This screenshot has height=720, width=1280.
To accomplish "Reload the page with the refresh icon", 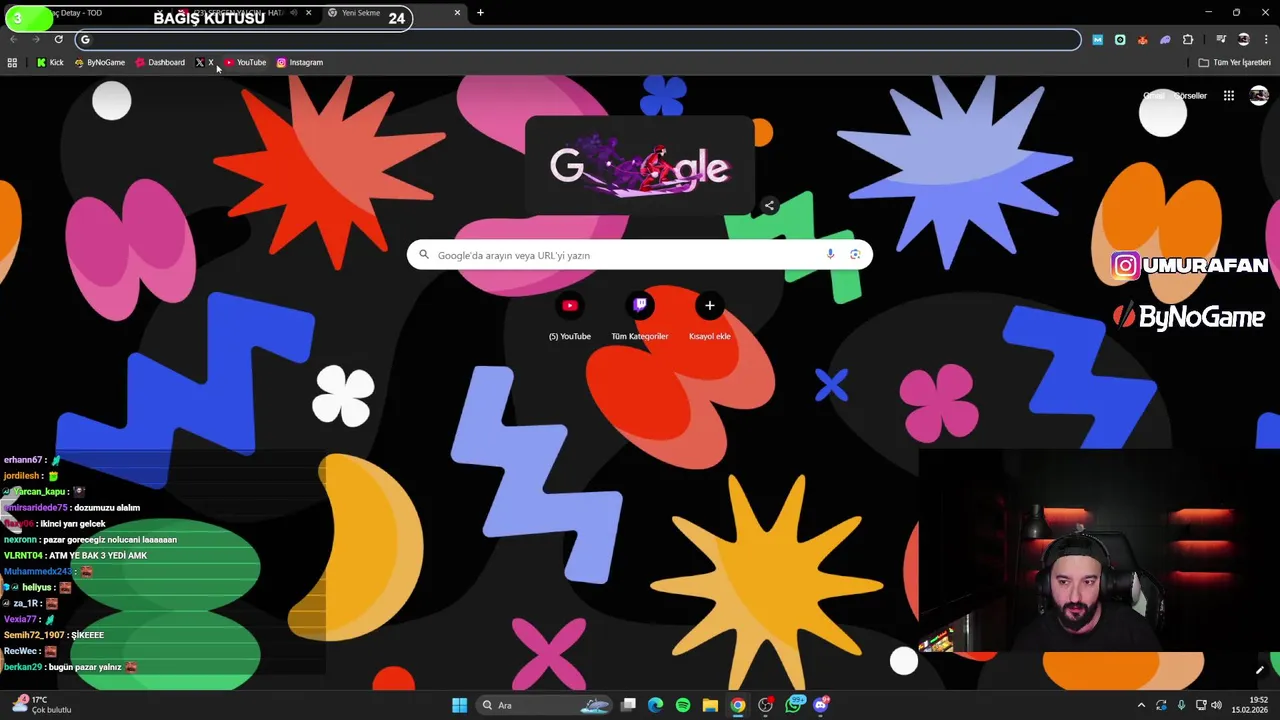I will click(x=59, y=40).
